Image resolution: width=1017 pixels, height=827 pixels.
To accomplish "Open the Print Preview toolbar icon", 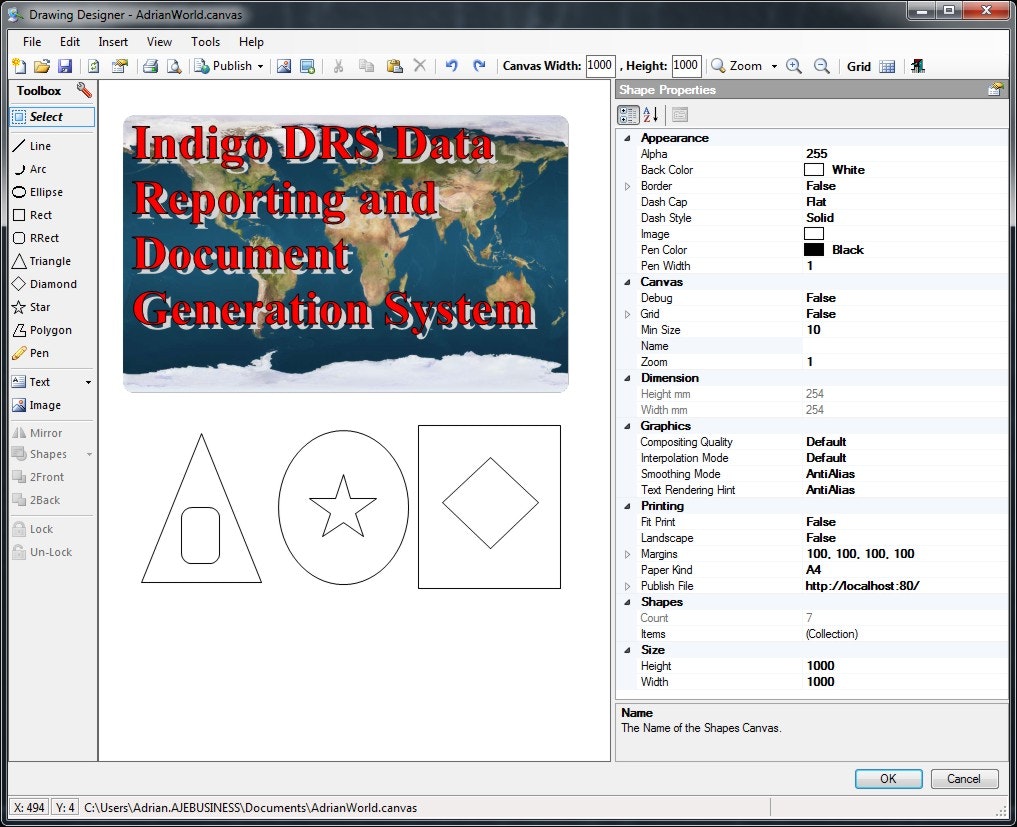I will click(x=172, y=65).
